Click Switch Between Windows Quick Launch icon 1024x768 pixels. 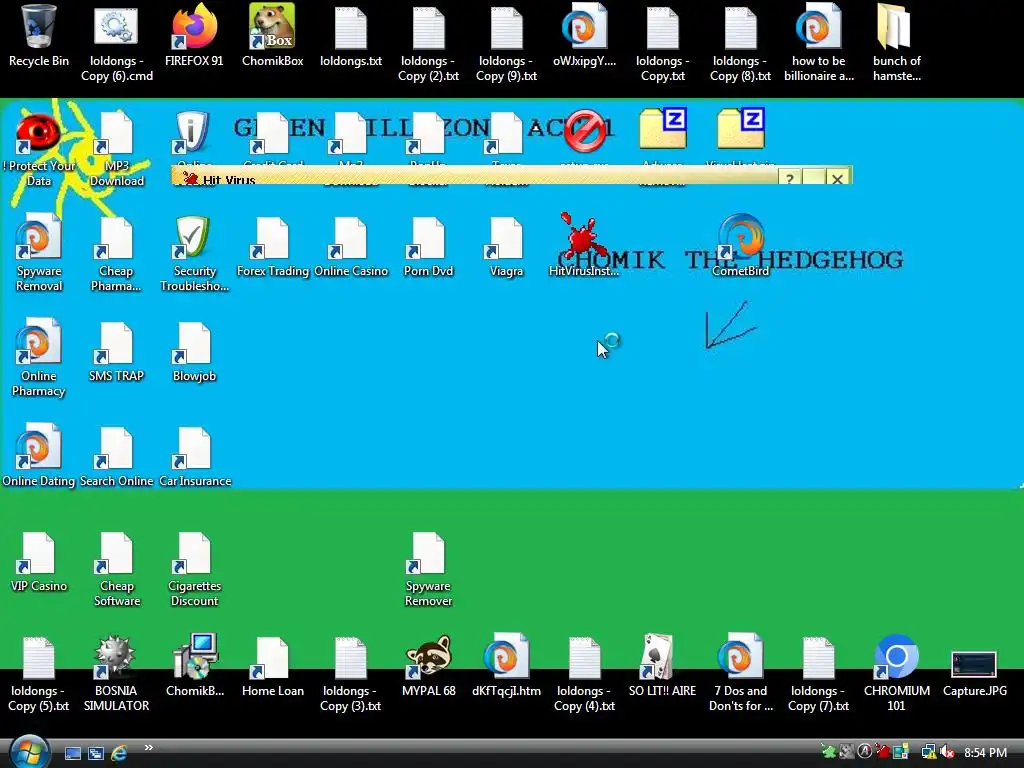95,754
